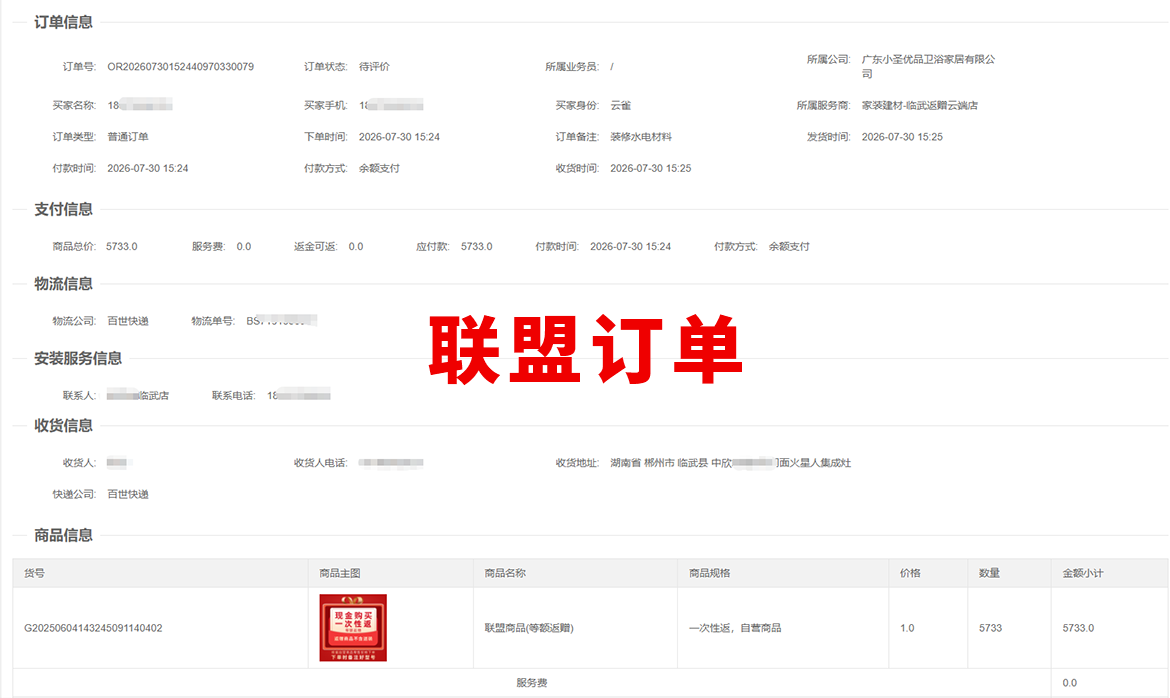
Task: Select order placed time 2026-07-30 15:24
Action: click(399, 137)
